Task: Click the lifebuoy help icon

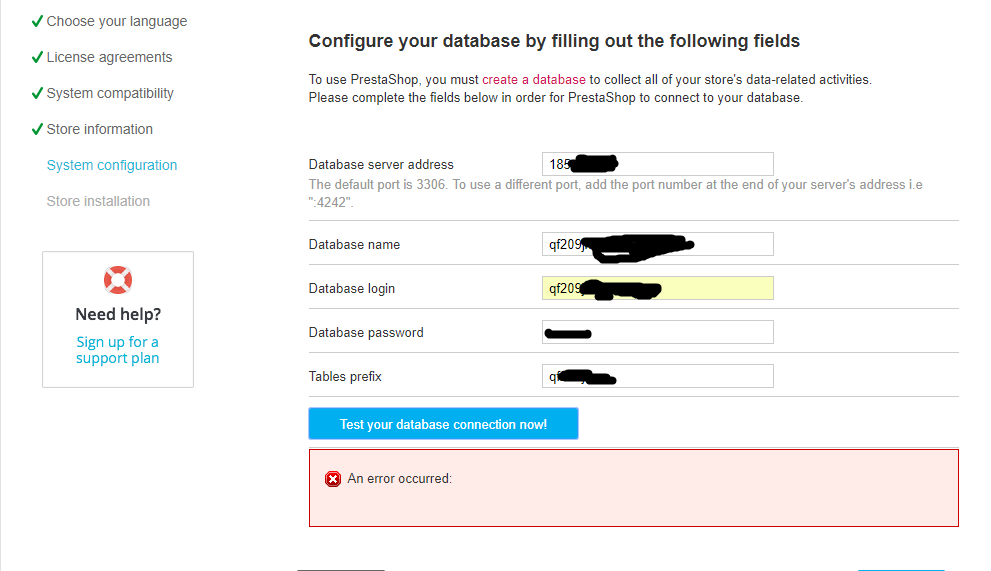Action: point(118,280)
